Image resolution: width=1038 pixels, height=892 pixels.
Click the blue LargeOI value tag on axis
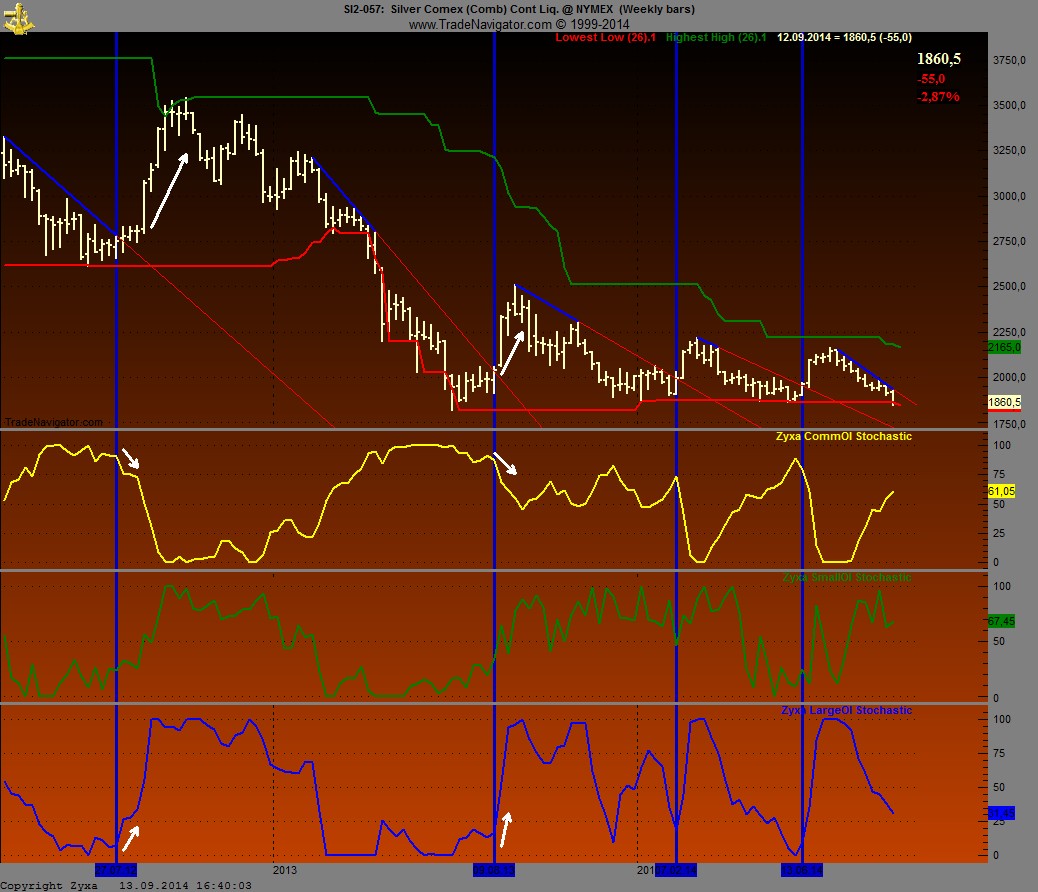tap(1002, 813)
